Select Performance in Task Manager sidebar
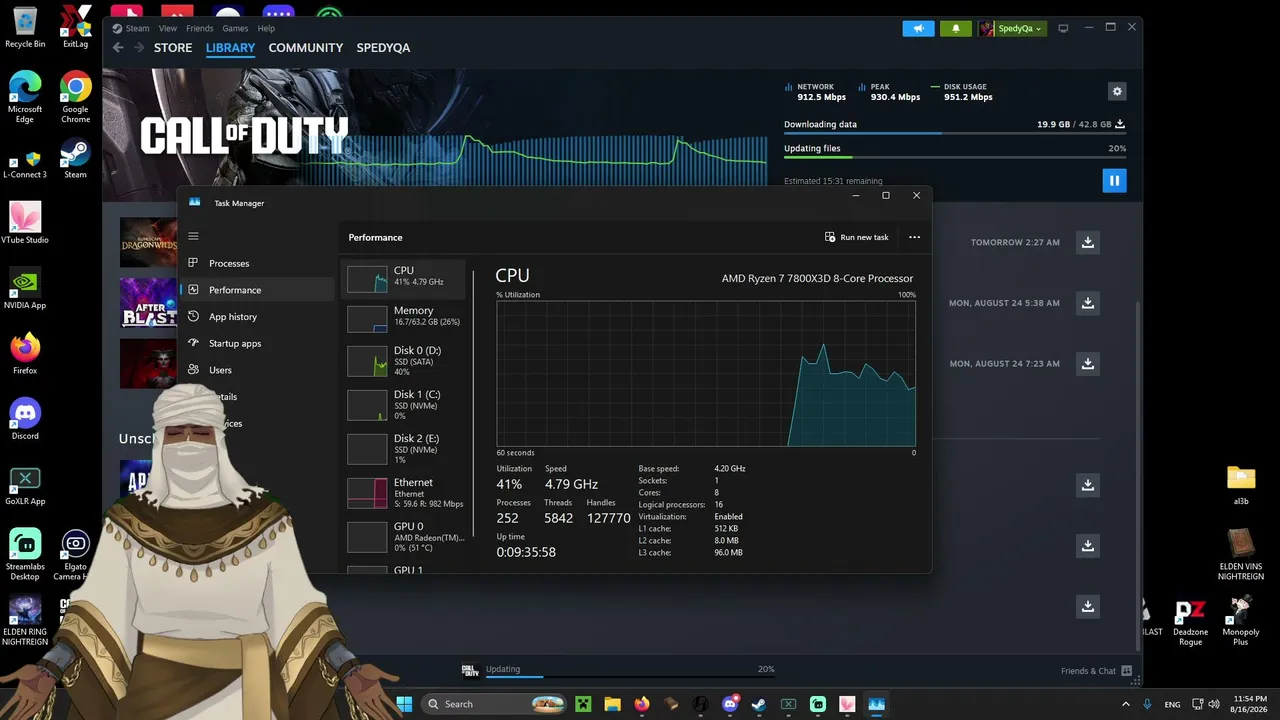The width and height of the screenshot is (1280, 720). tap(256, 290)
